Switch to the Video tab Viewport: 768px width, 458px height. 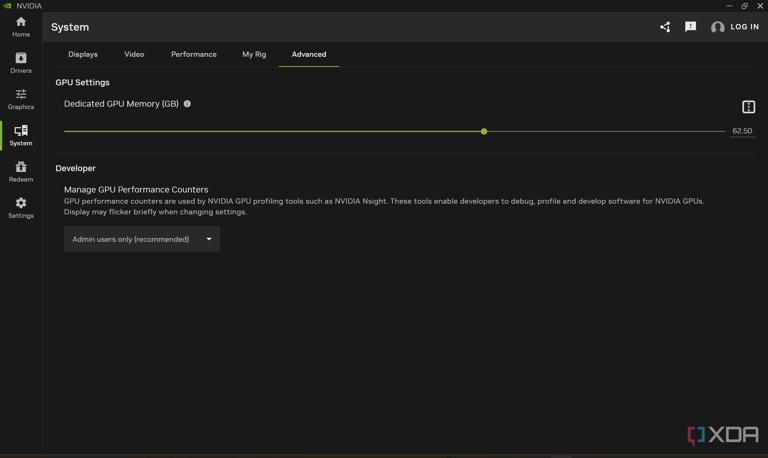134,54
